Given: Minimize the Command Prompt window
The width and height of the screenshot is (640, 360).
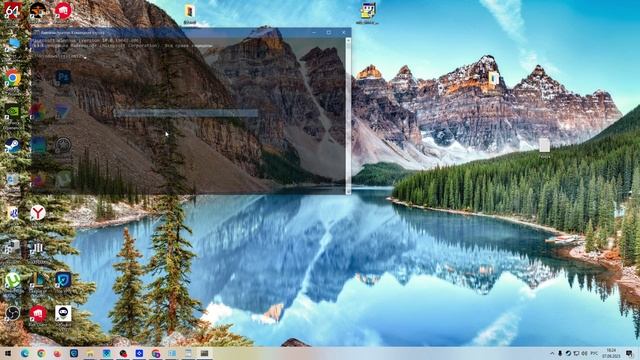Looking at the screenshot, I should (x=313, y=33).
